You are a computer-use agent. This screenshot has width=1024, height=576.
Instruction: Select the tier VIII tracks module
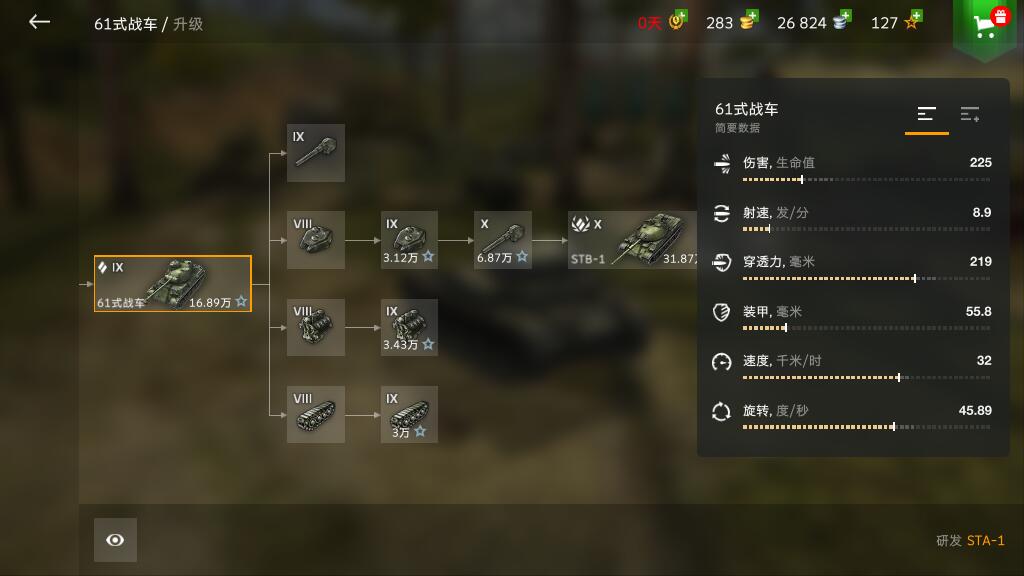coord(315,414)
